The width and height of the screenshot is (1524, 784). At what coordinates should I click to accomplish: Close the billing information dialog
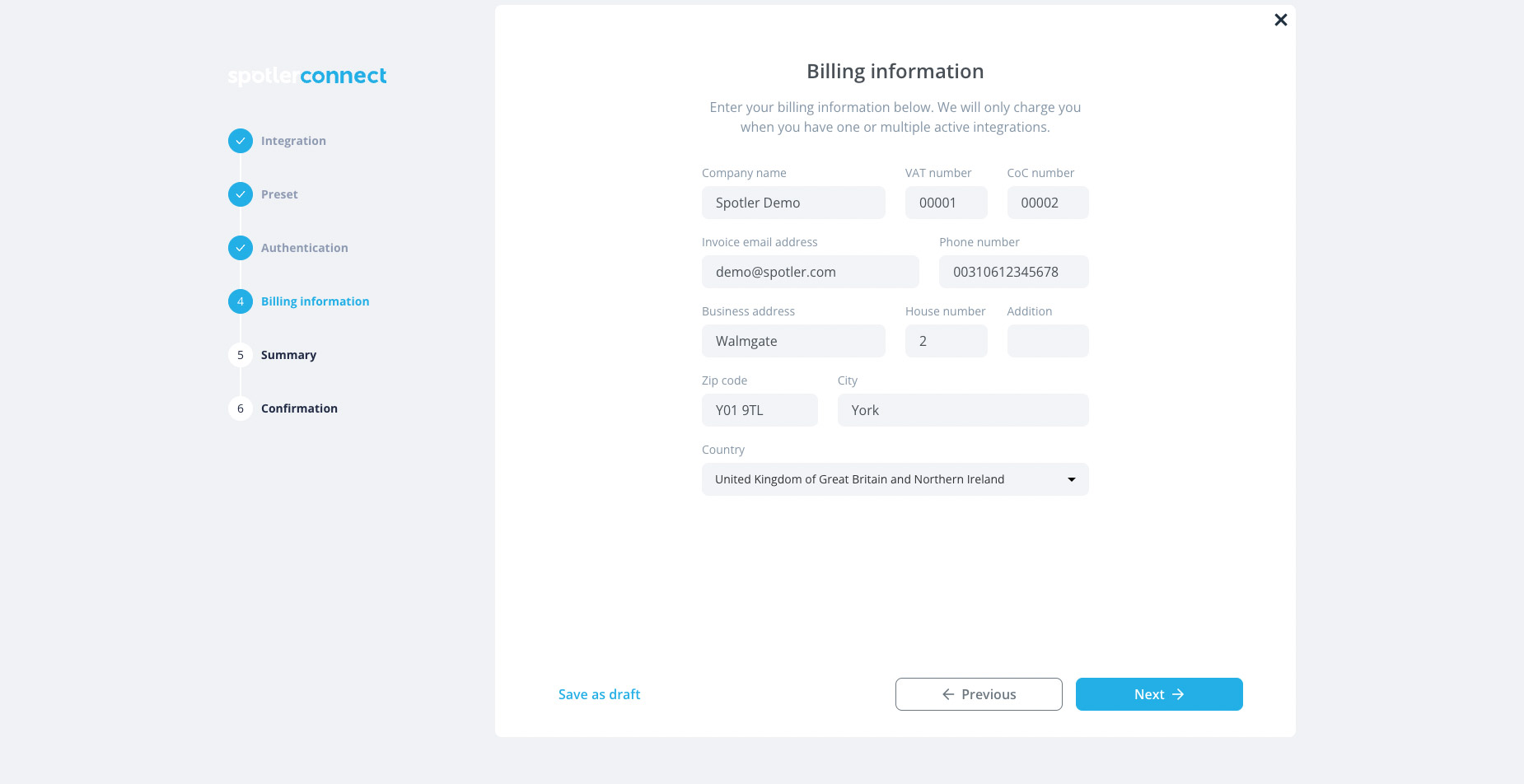click(x=1280, y=20)
